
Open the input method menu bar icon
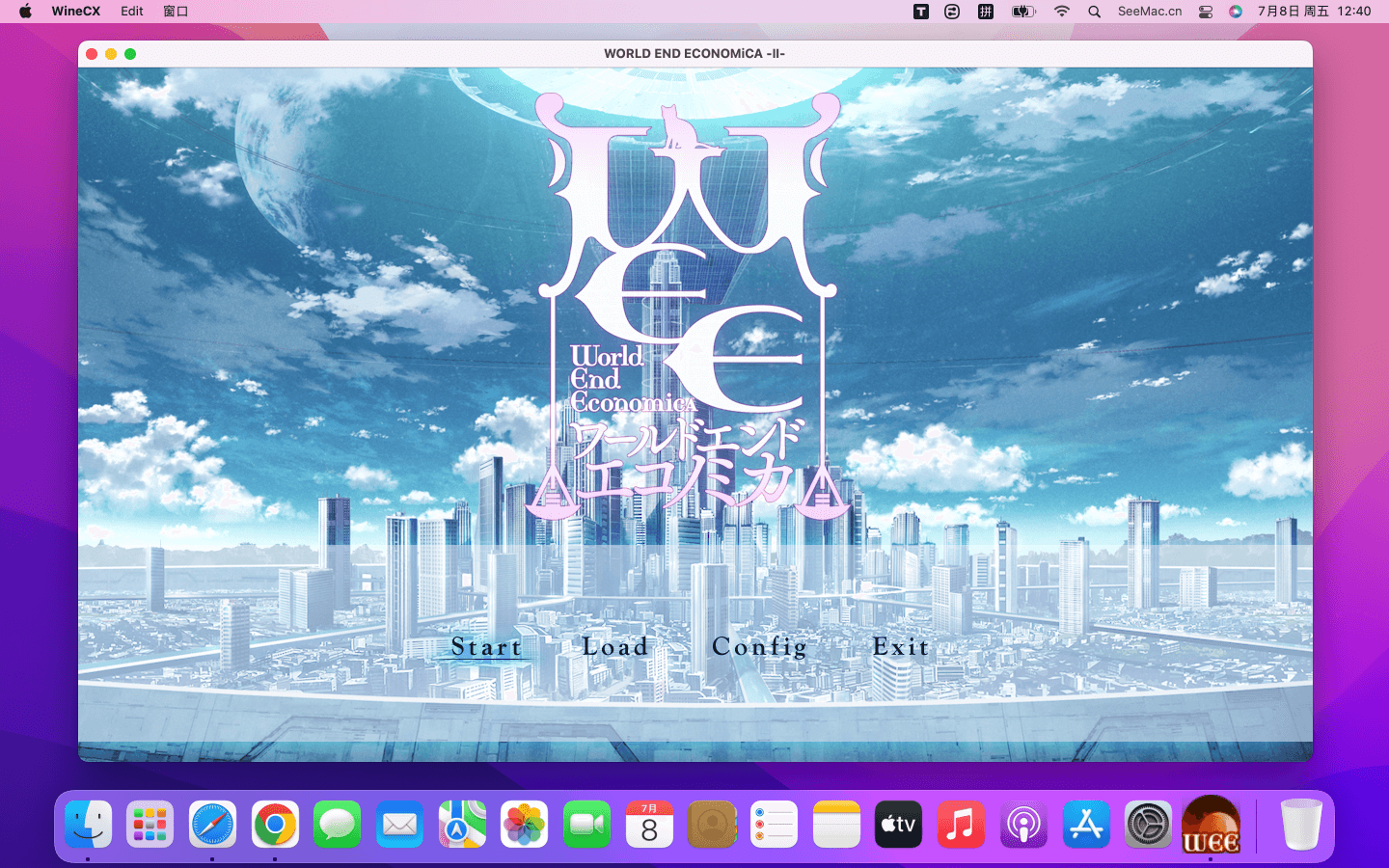point(986,12)
